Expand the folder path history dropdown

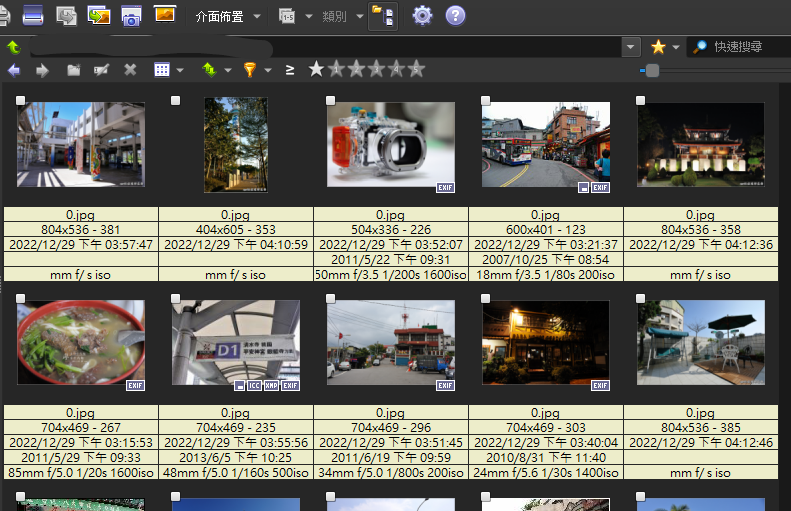[630, 47]
